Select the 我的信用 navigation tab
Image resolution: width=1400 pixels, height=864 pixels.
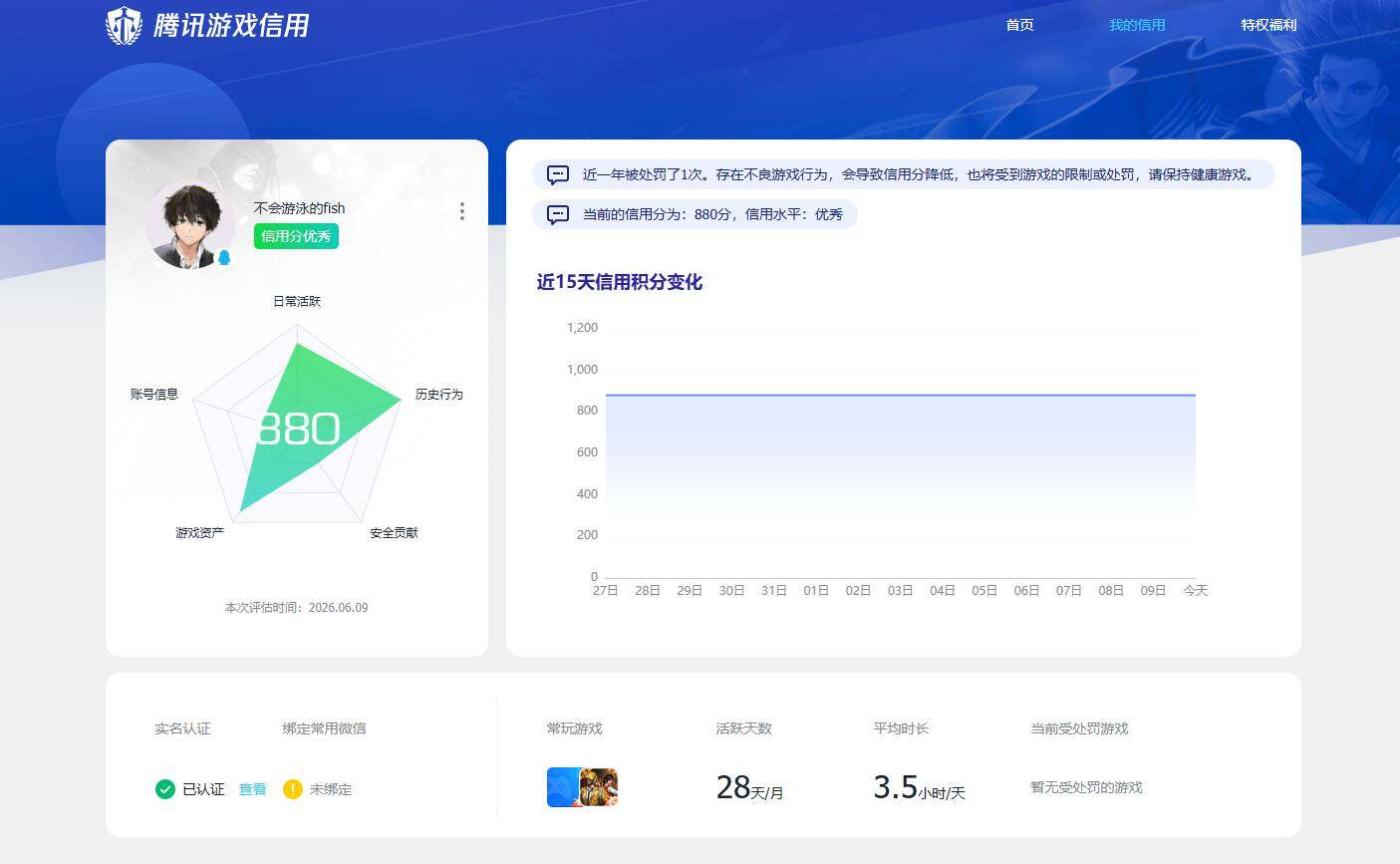1137,25
